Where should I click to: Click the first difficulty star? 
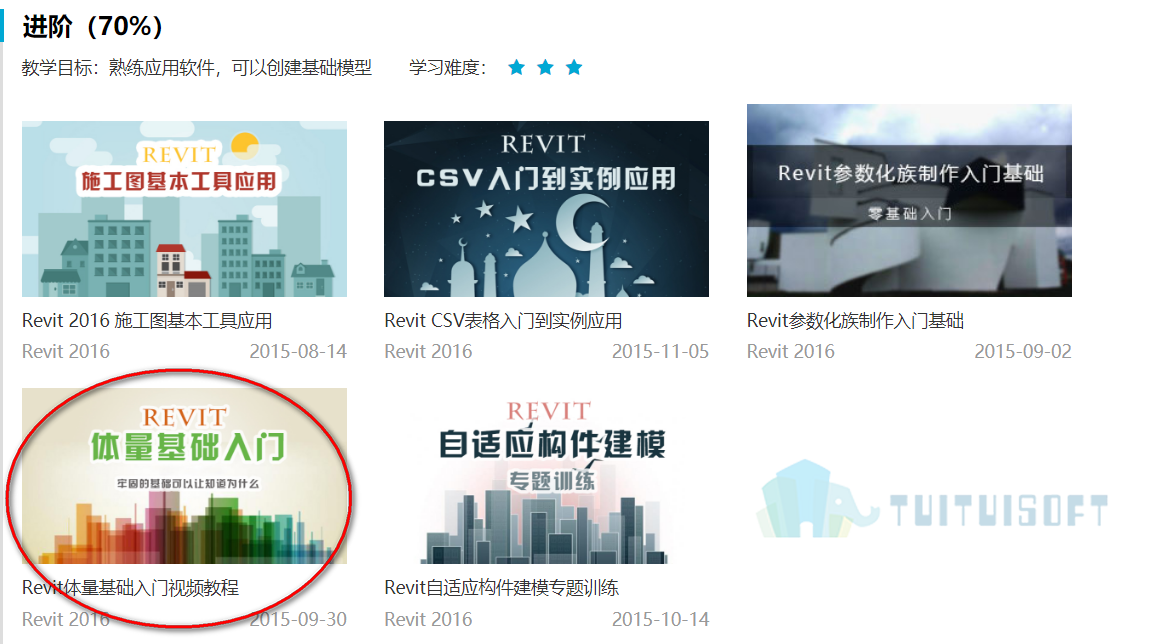pyautogui.click(x=516, y=68)
